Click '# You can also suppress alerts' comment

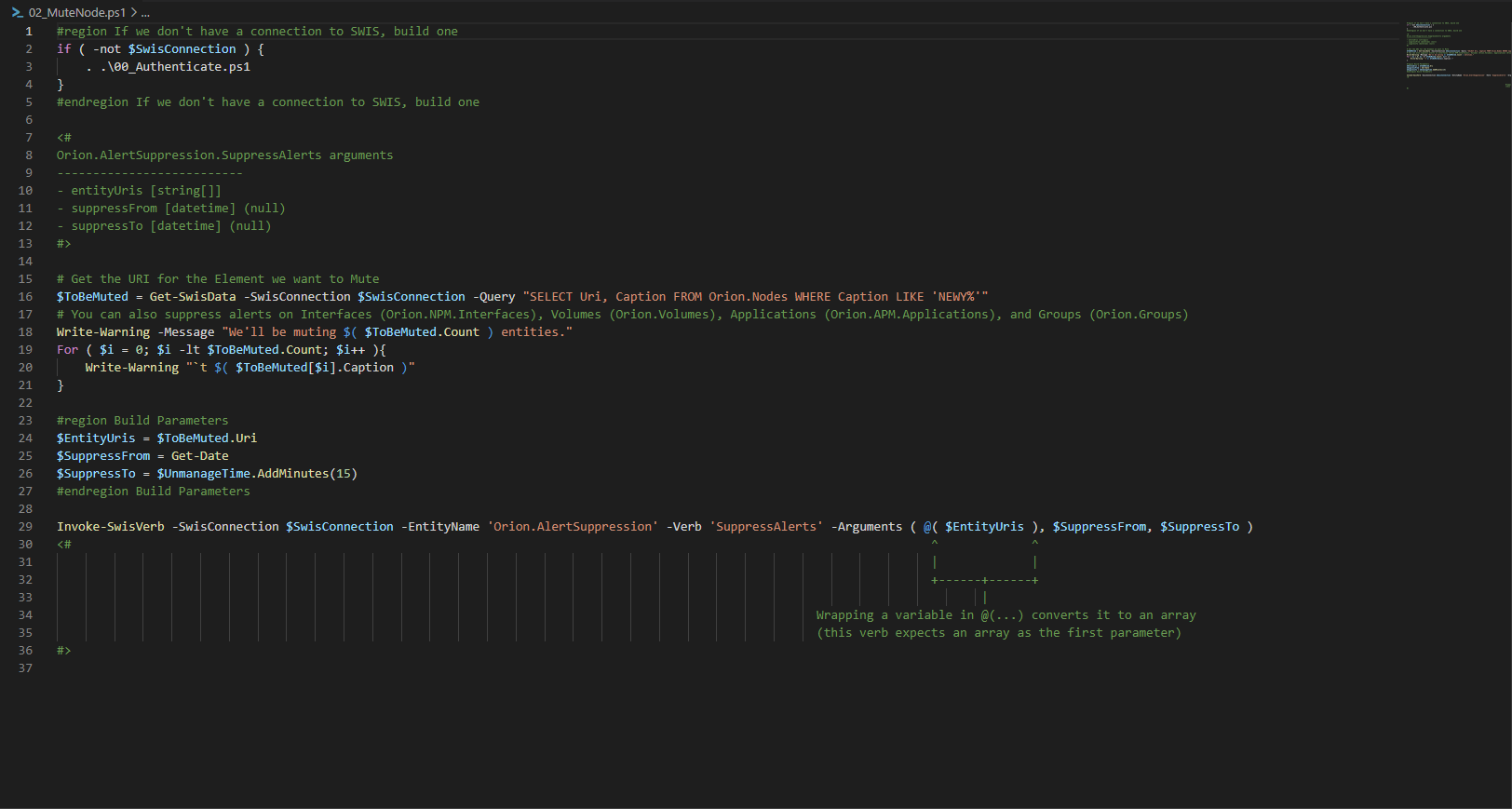tap(623, 315)
